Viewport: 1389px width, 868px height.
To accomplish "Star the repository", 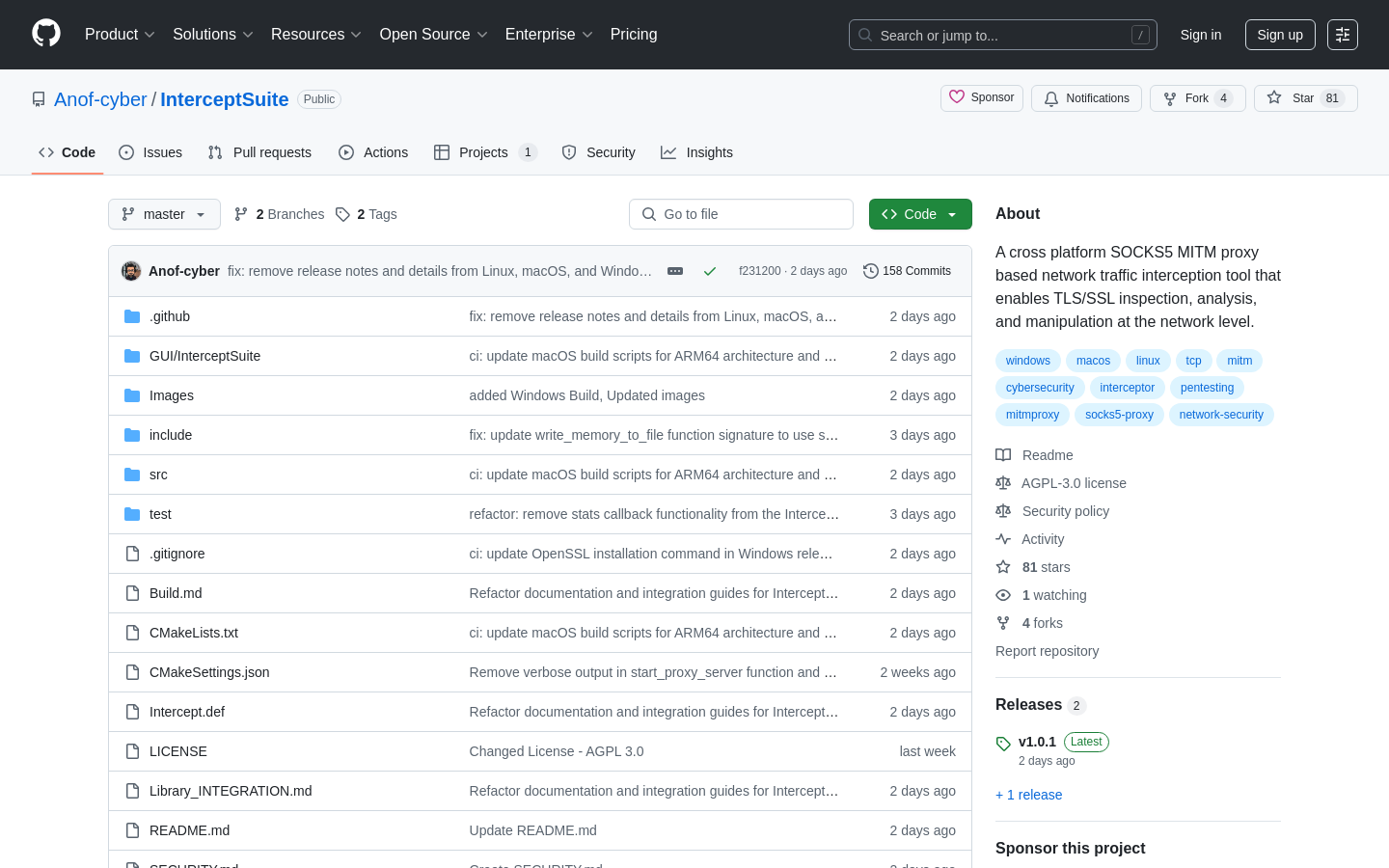I will pos(1305,98).
